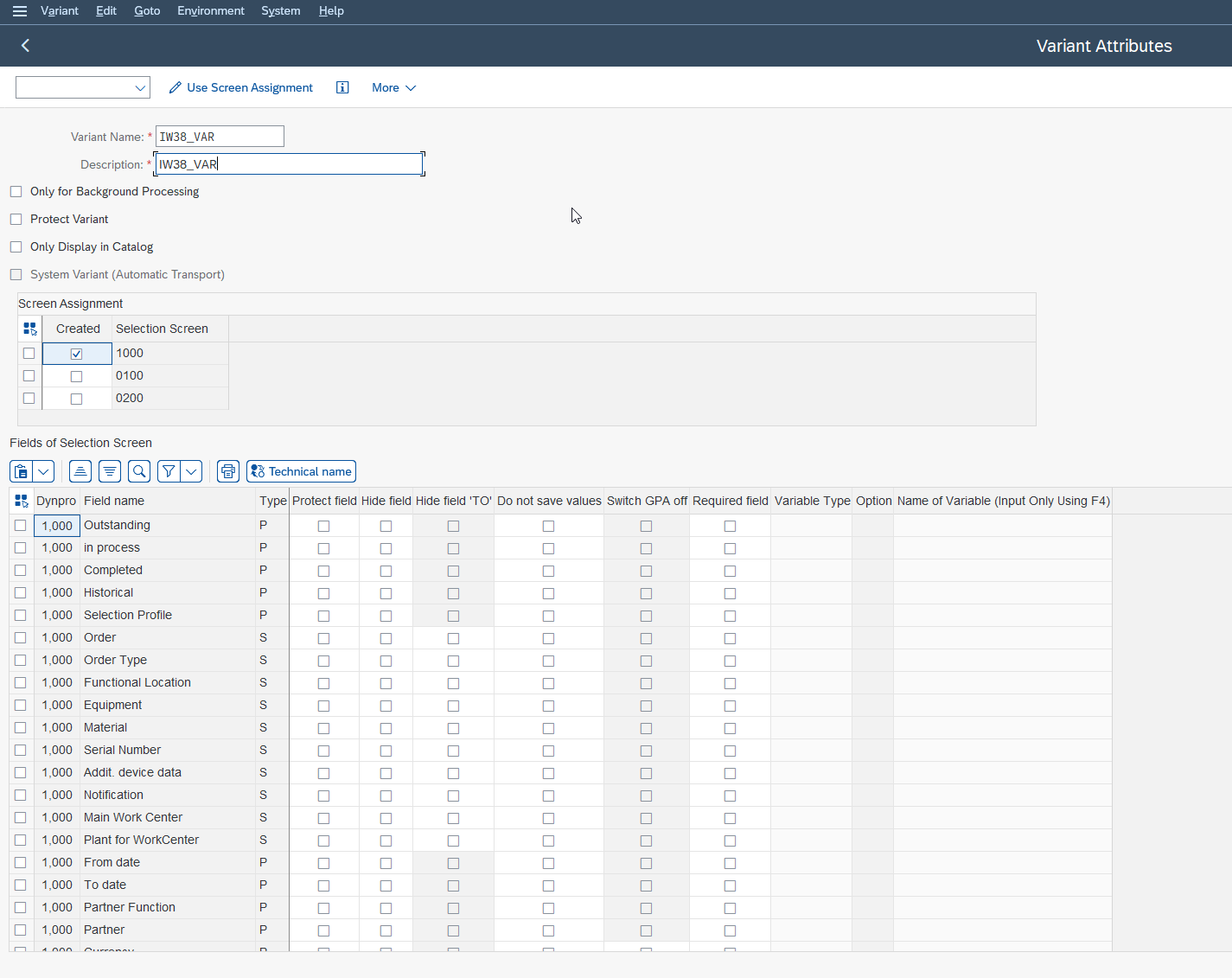
Task: Click the fields table select-all icon
Action: point(21,501)
